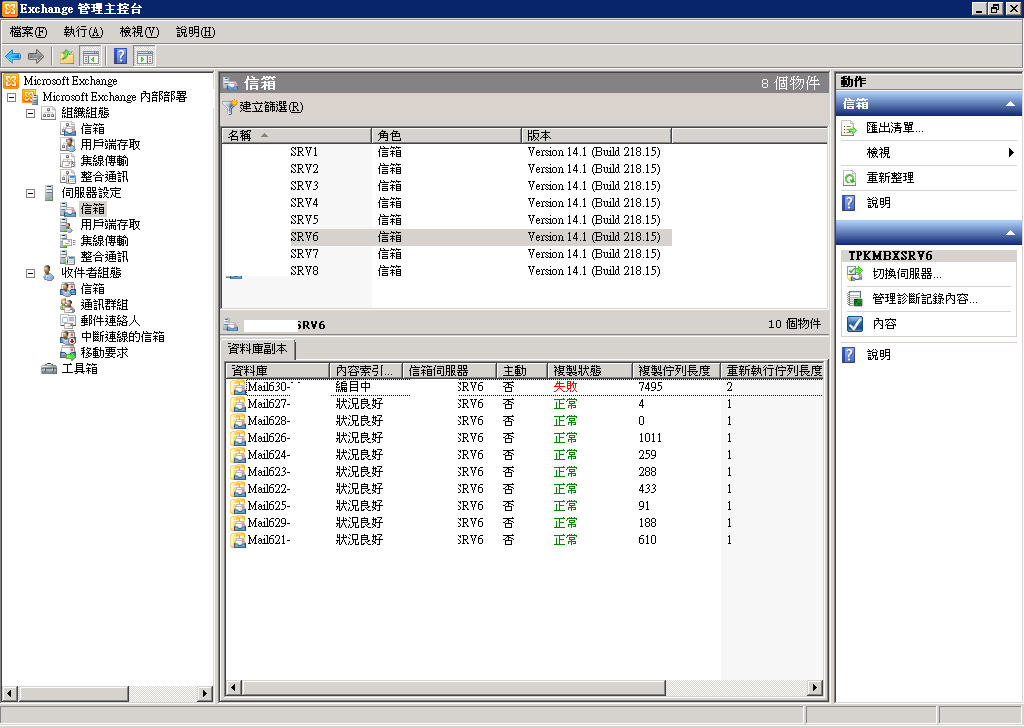Screen dimensions: 1024x728
Task: Collapse the 伺服器設定 tree node
Action: tap(30, 193)
